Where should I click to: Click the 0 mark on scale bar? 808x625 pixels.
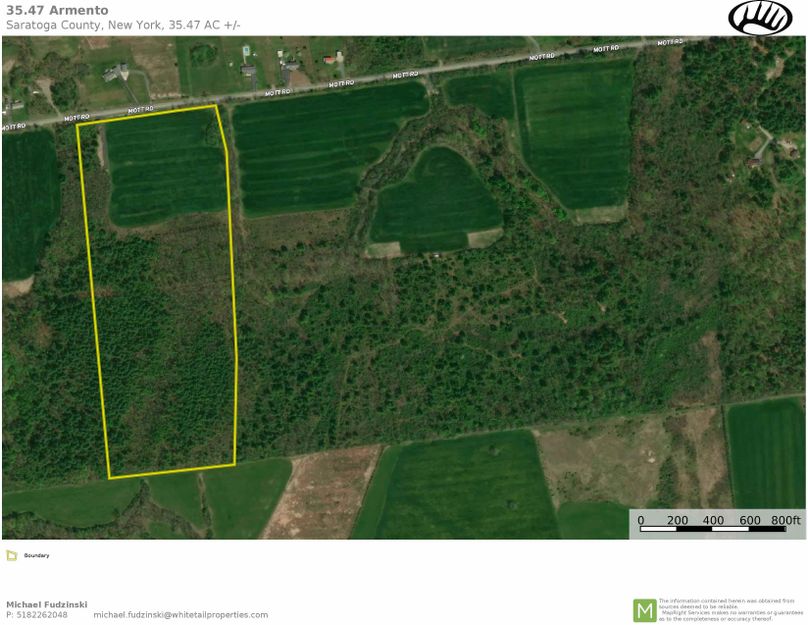tap(641, 520)
